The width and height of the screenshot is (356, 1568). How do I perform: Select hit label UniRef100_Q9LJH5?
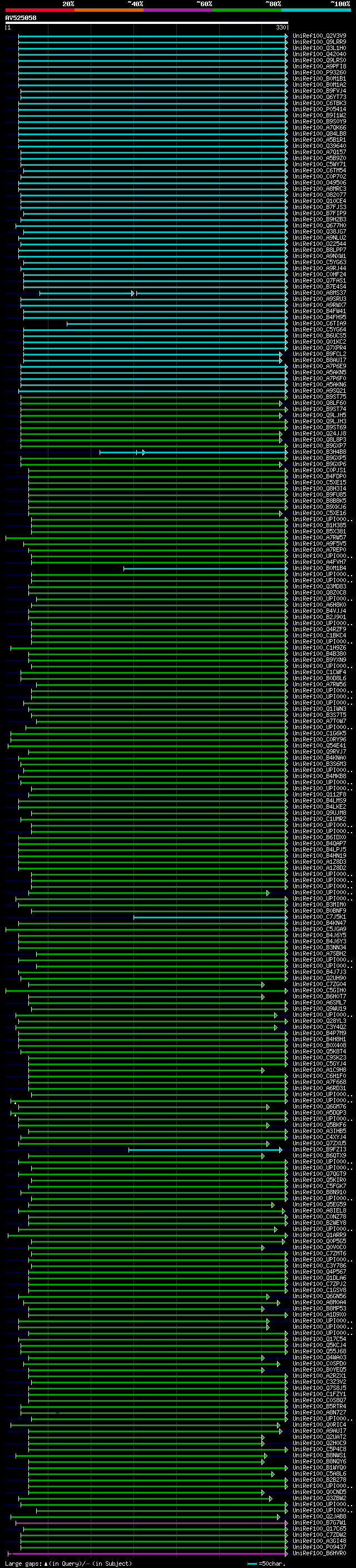coord(319,415)
